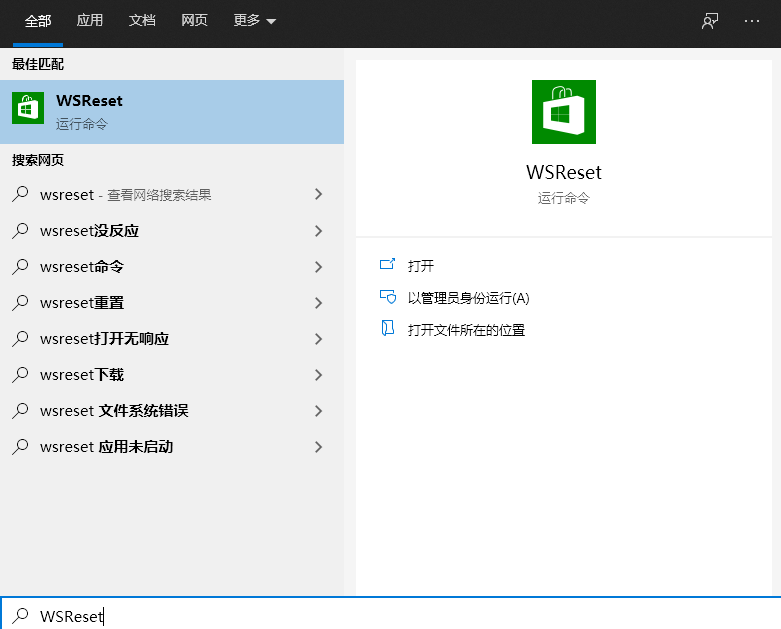Open the 更多 dropdown menu
Viewport: 781px width, 629px height.
[255, 20]
